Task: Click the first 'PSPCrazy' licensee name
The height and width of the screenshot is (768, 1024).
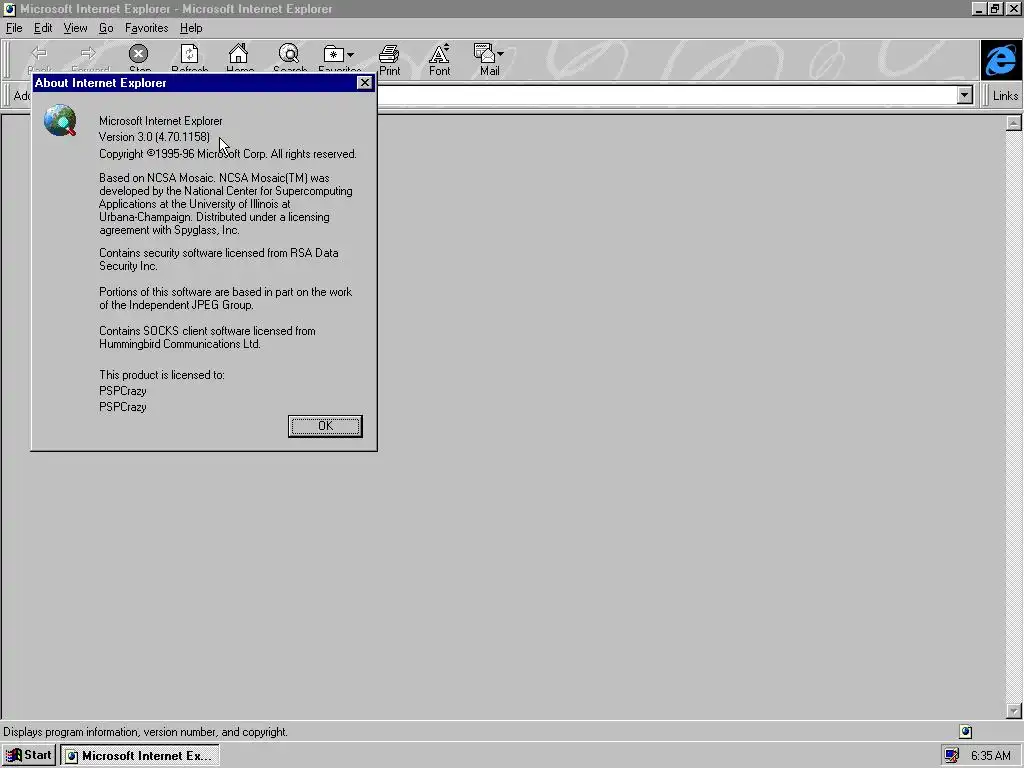Action: click(123, 391)
